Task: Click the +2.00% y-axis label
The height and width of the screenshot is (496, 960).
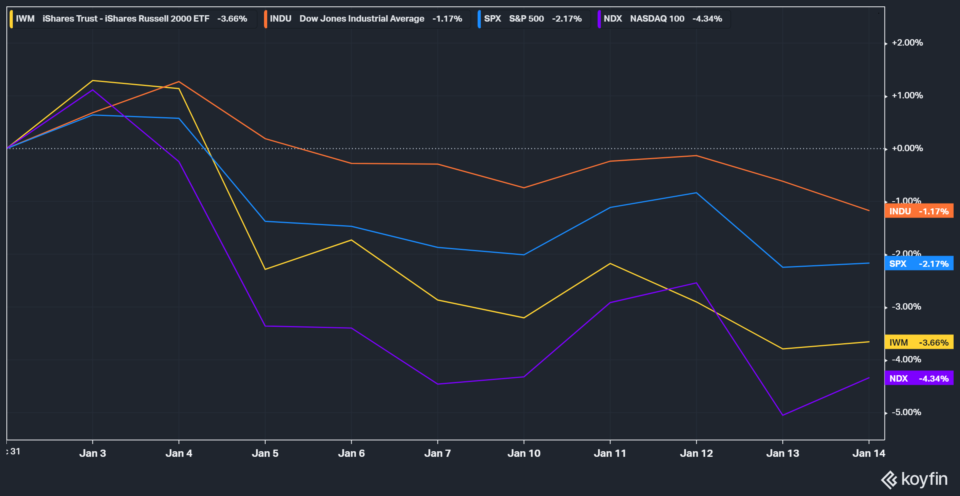Action: [x=907, y=43]
